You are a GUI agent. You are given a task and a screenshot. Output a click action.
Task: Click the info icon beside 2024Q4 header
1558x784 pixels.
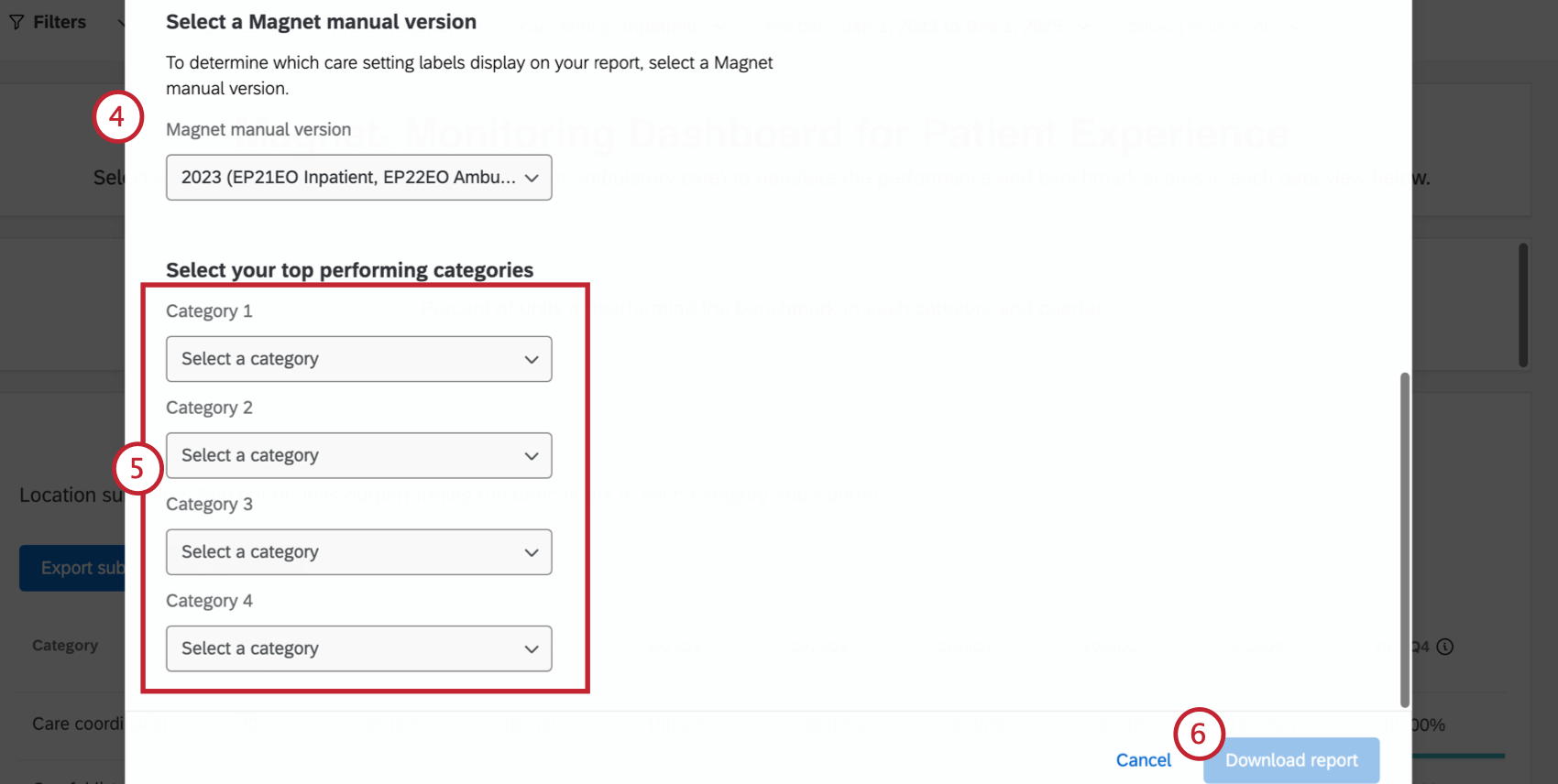coord(1445,647)
